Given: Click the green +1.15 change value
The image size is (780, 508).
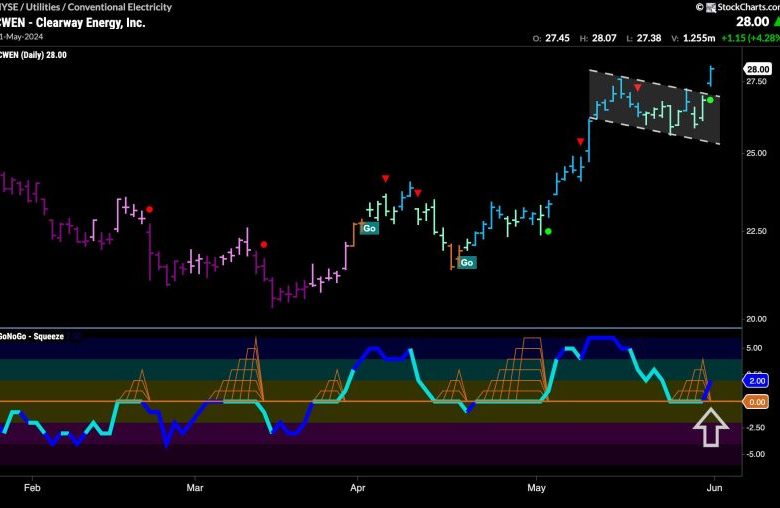Looking at the screenshot, I should pyautogui.click(x=735, y=38).
